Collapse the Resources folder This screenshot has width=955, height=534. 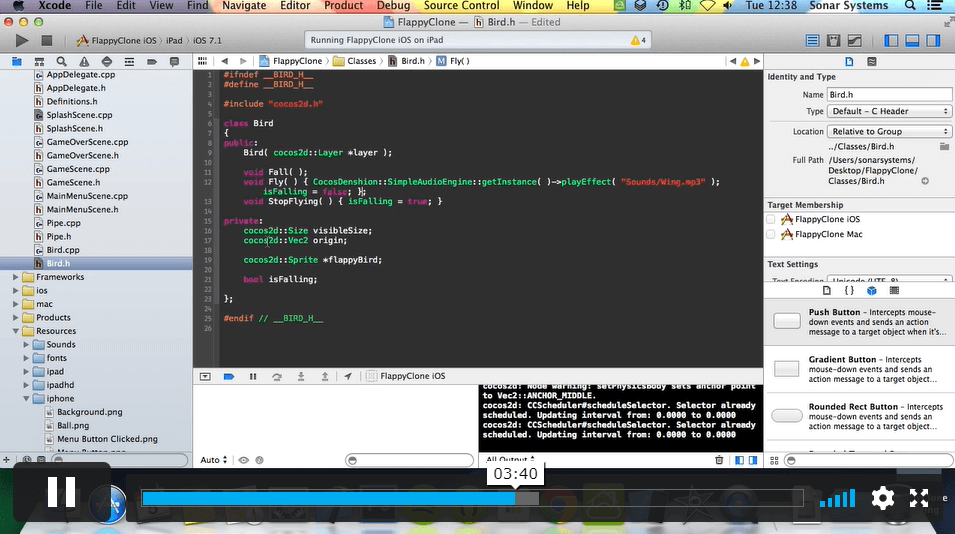(15, 331)
